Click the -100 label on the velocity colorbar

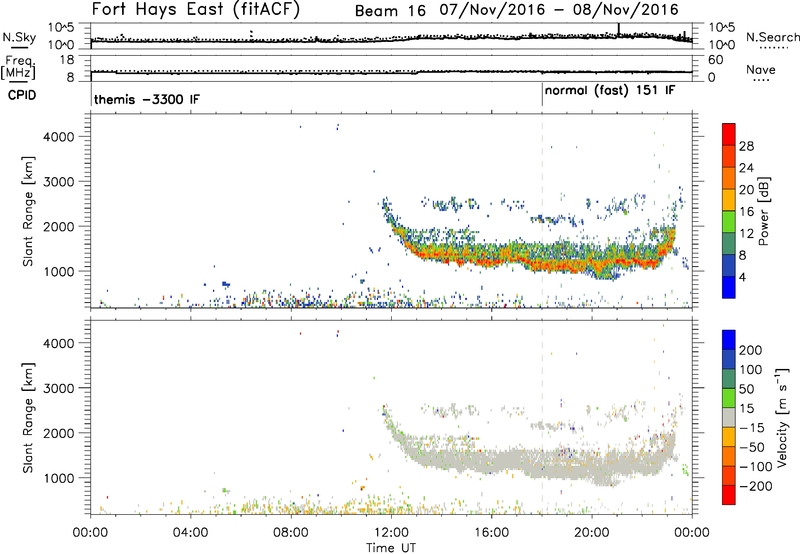click(756, 467)
